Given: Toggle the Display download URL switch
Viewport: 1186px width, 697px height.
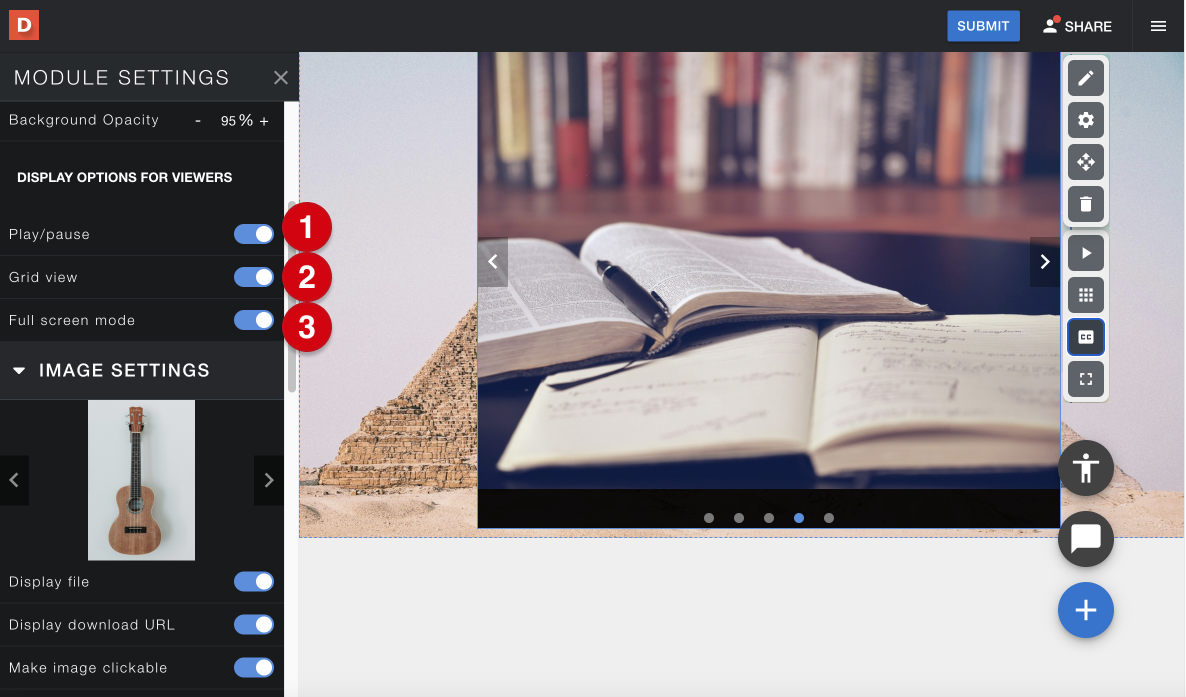Looking at the screenshot, I should pyautogui.click(x=253, y=624).
